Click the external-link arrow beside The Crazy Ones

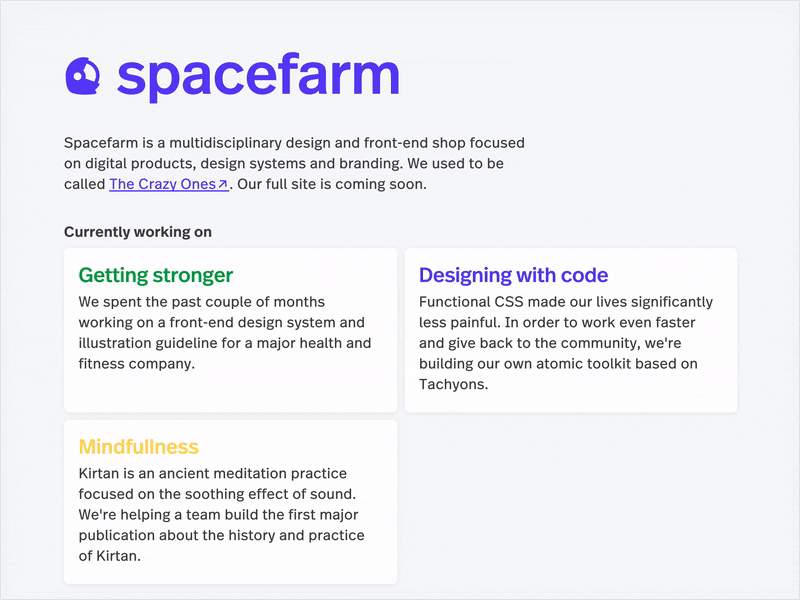(222, 183)
